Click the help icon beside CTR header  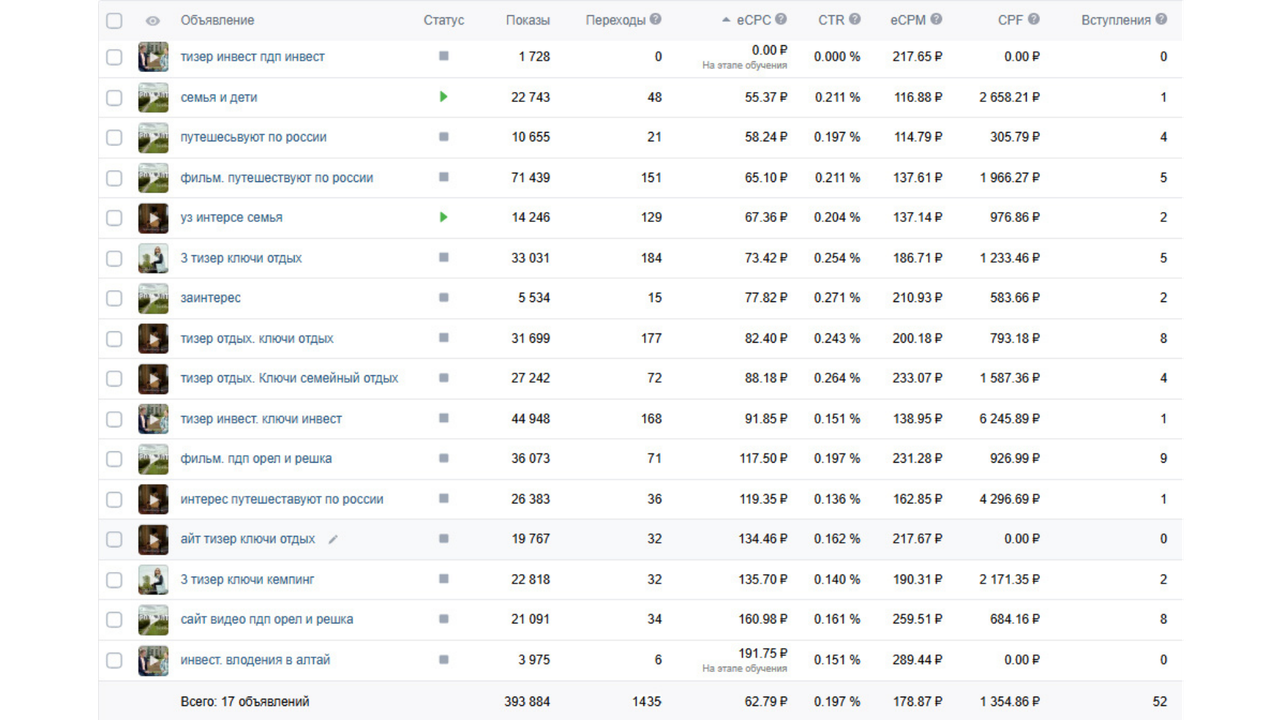pos(855,19)
